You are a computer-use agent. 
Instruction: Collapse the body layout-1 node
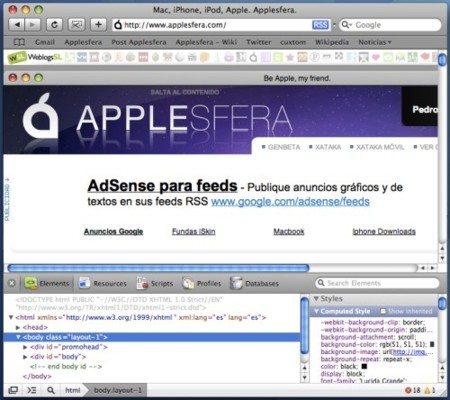click(18, 337)
